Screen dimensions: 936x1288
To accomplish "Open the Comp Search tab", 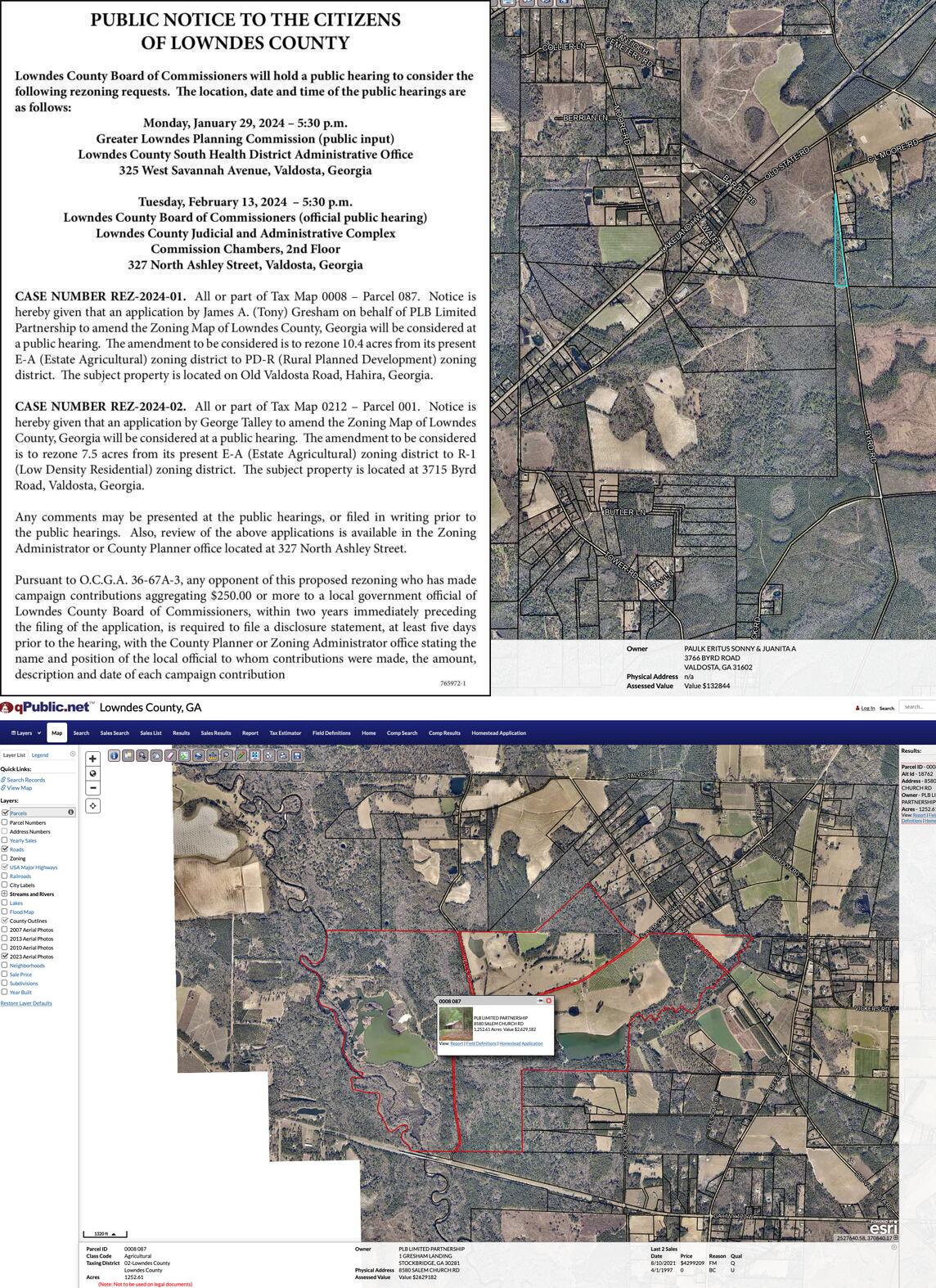I will click(402, 733).
